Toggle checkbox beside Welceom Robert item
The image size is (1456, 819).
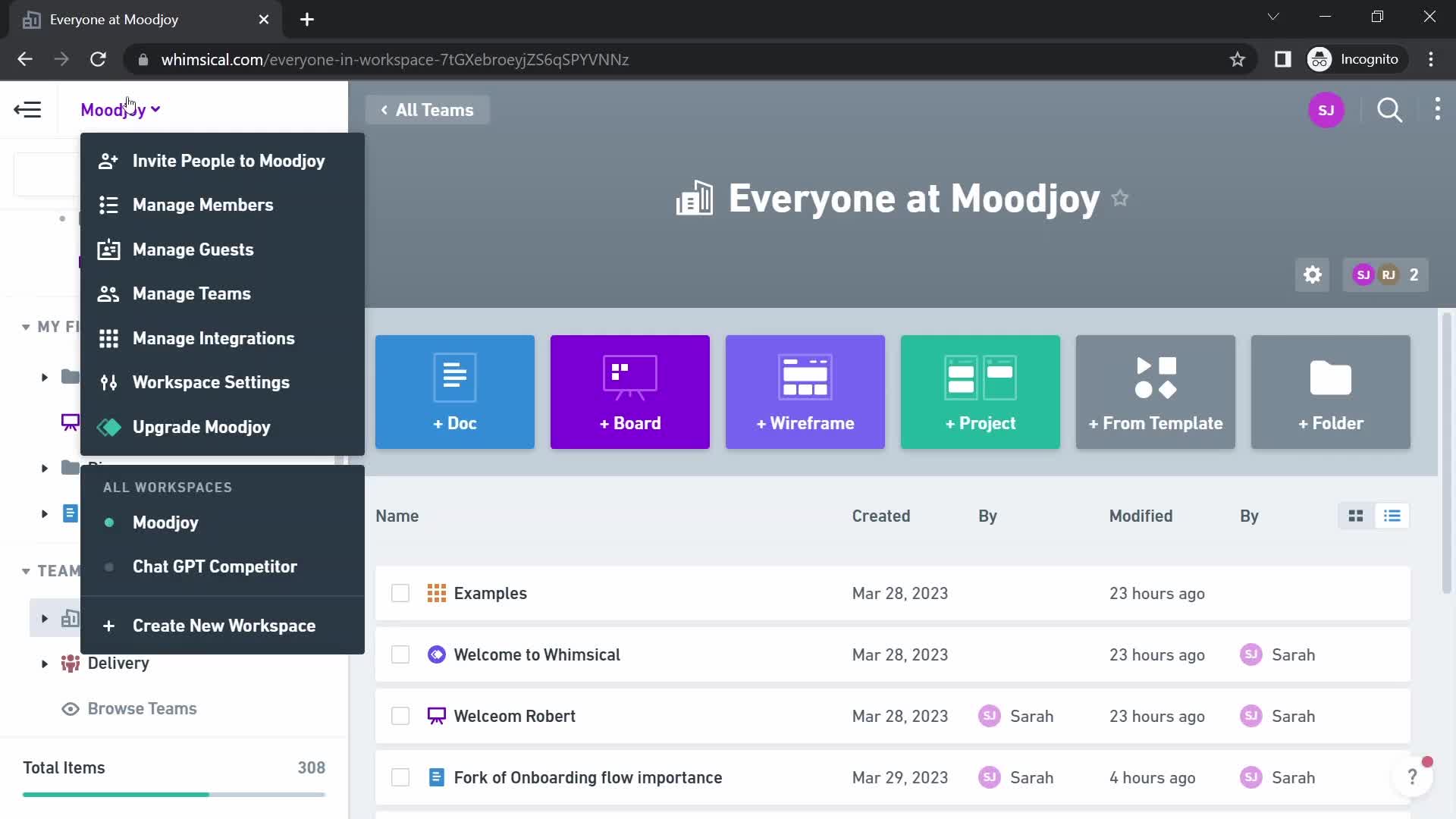400,716
